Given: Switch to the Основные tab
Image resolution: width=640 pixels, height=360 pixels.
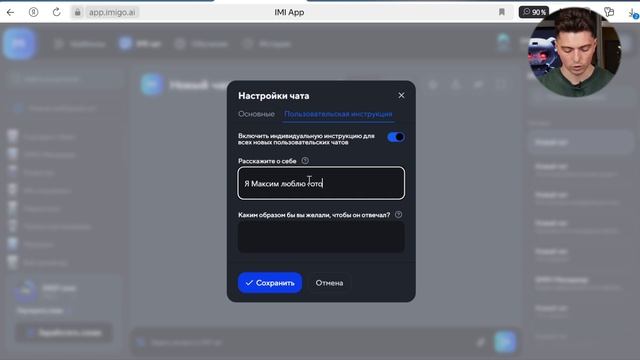Looking at the screenshot, I should [x=256, y=114].
